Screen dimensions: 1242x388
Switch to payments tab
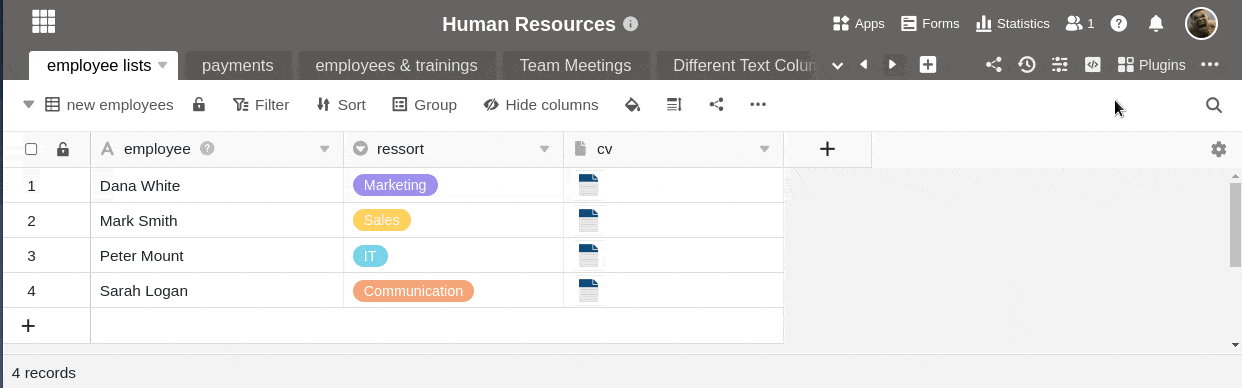tap(238, 65)
